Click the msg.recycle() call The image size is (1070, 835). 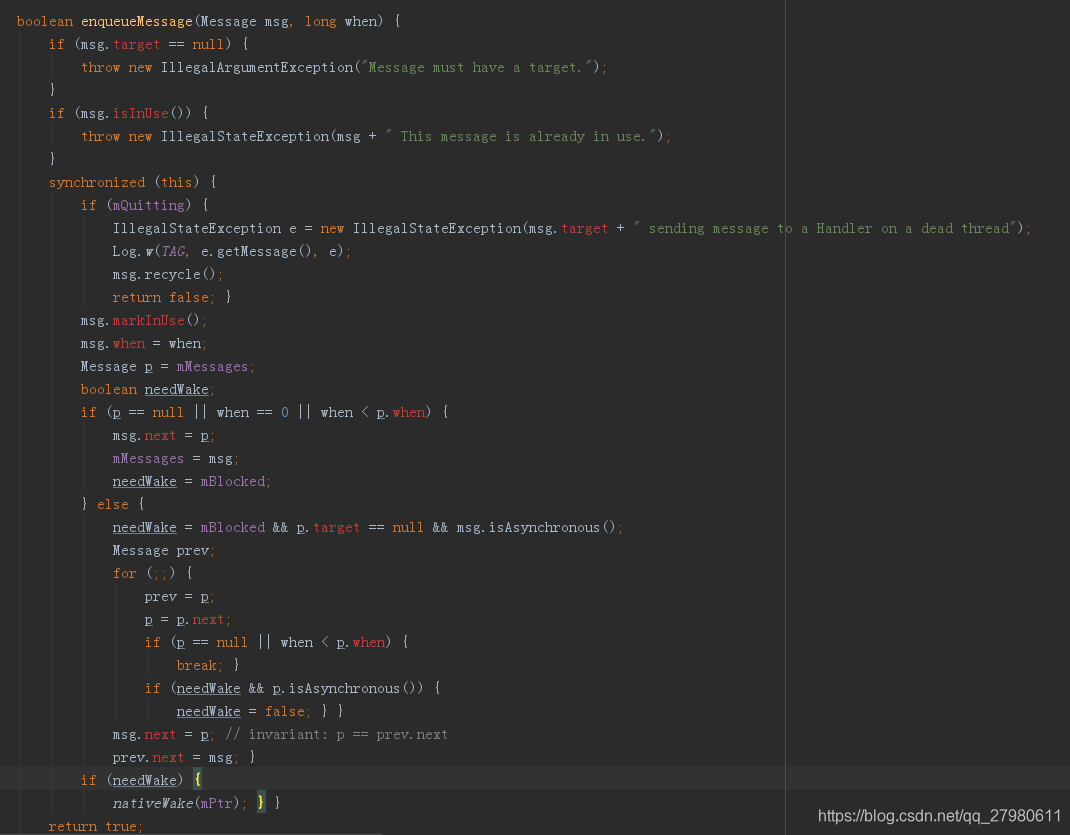pos(164,274)
